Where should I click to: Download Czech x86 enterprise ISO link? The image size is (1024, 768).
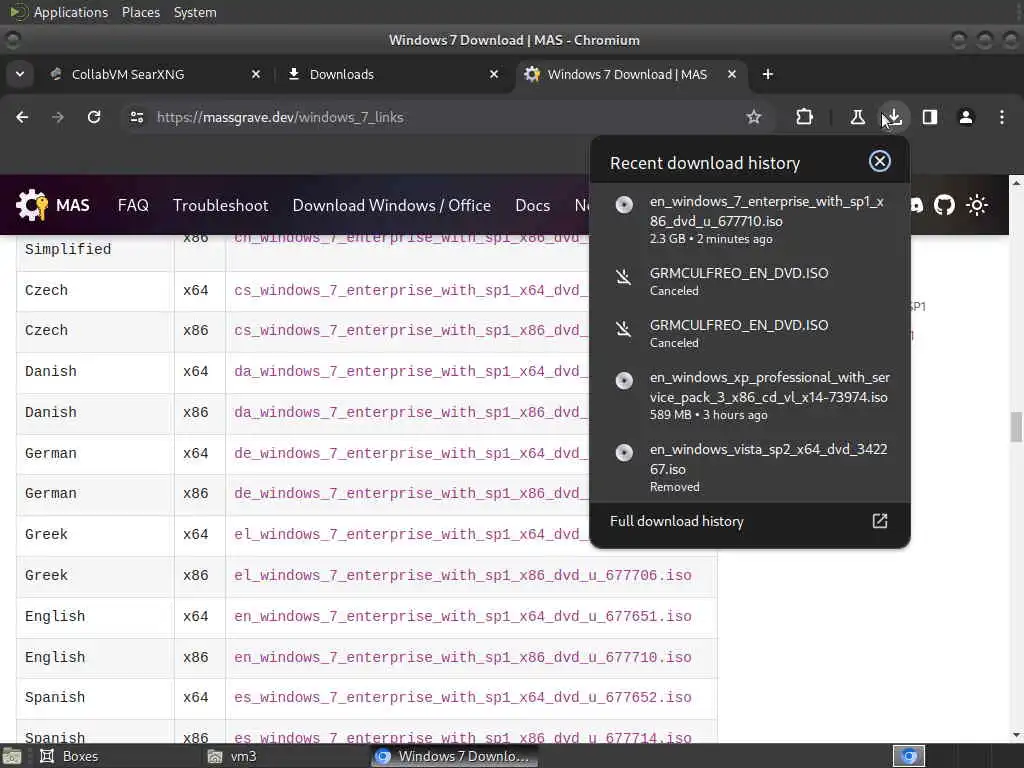[411, 330]
